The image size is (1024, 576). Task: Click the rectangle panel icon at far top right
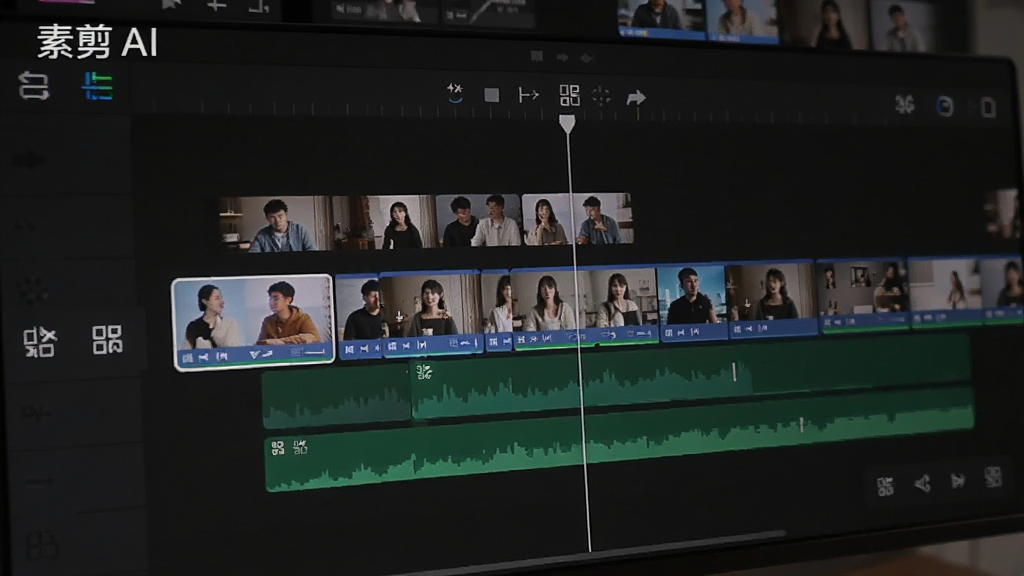[988, 107]
